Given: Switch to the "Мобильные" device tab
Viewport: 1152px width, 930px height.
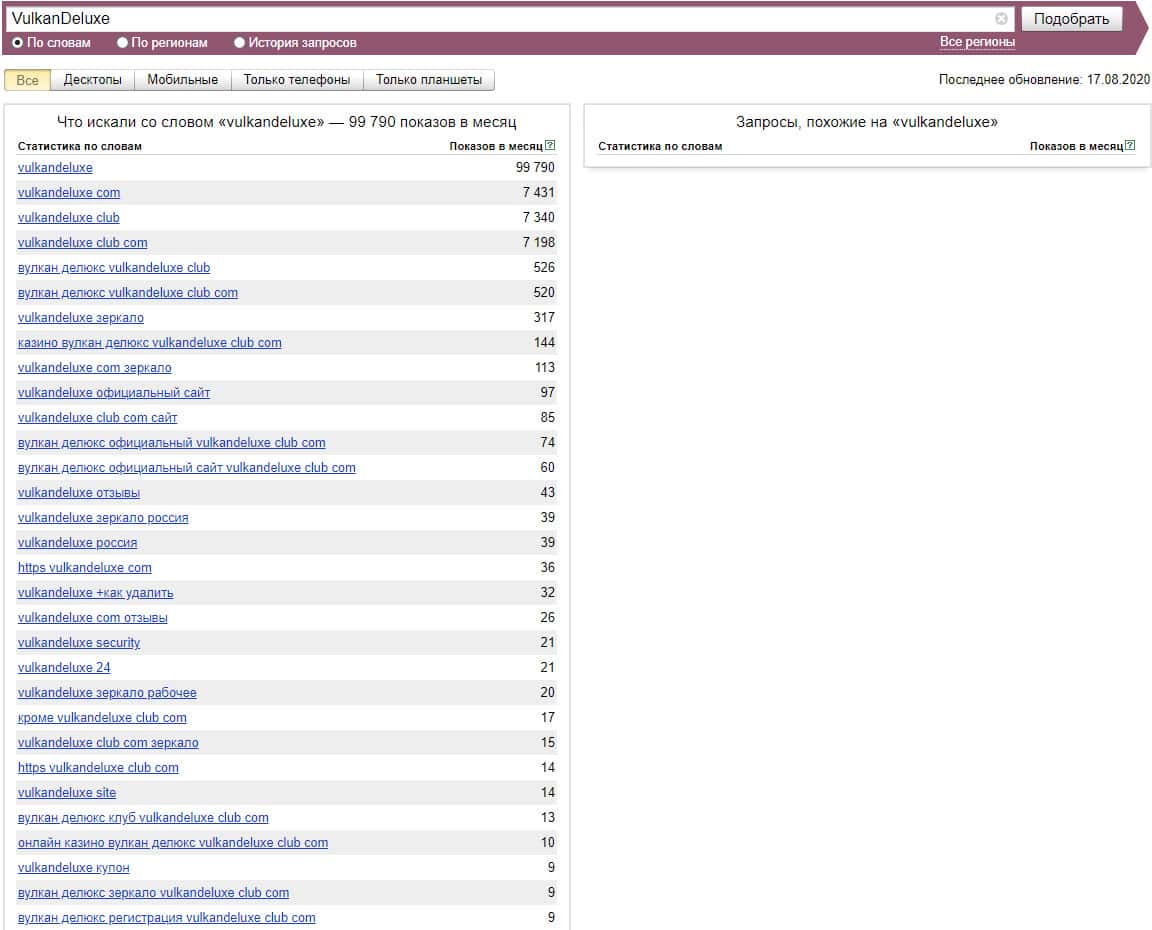Looking at the screenshot, I should (182, 80).
